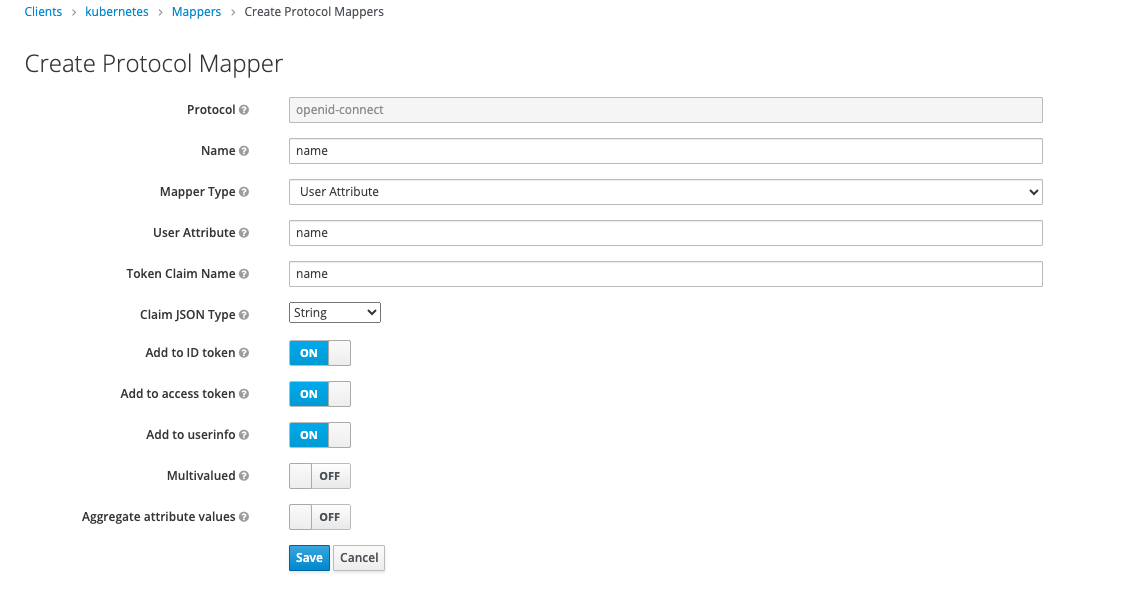Open kubernetes breadcrumb link
Viewport: 1129px width, 591px height.
point(117,12)
